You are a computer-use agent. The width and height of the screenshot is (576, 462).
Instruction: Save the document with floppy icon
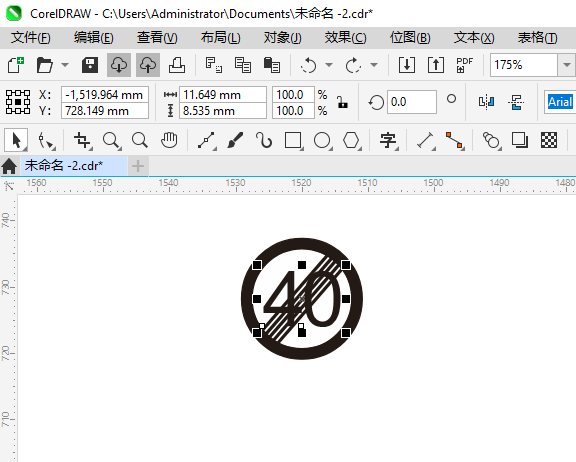pyautogui.click(x=90, y=65)
